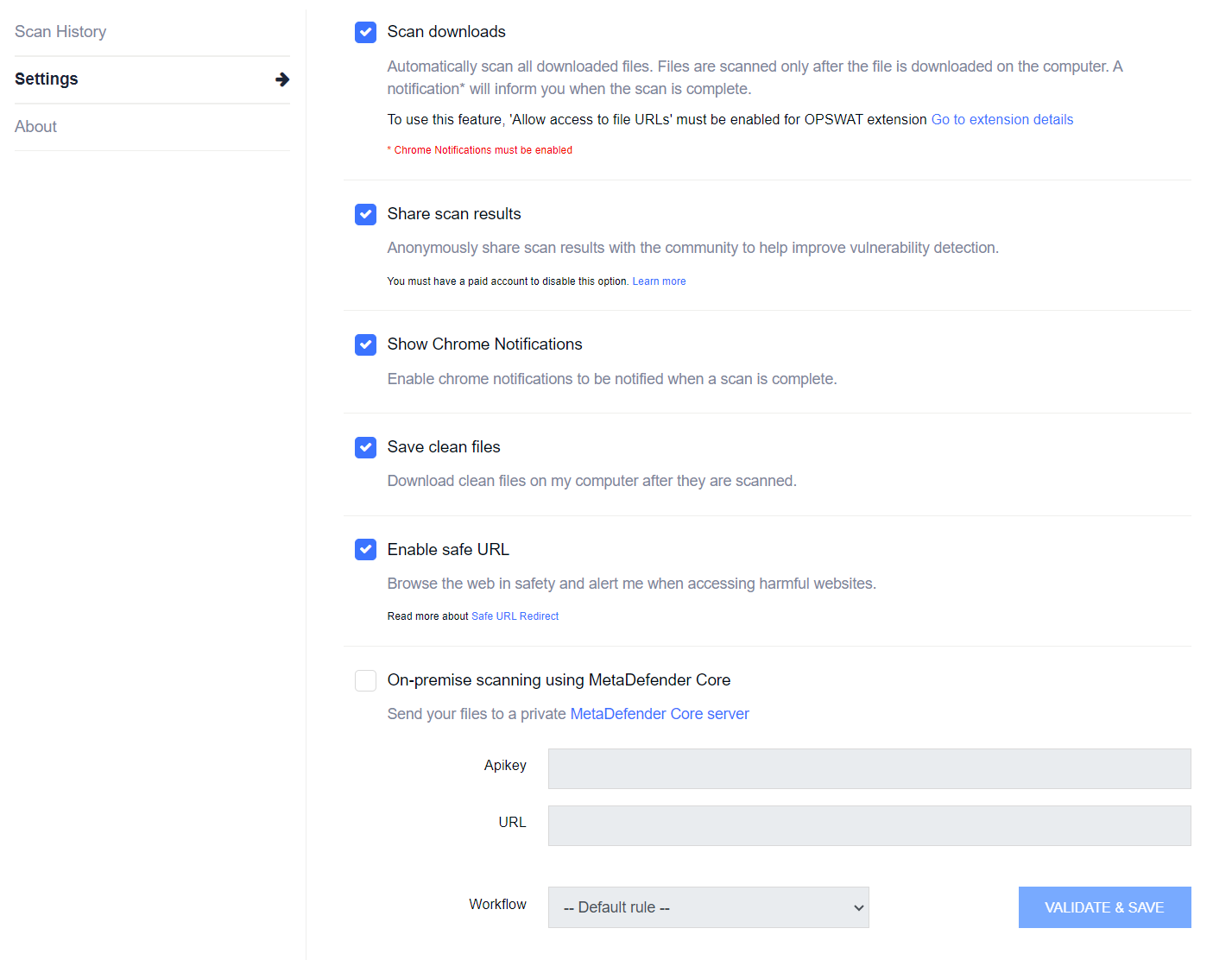Screen dimensions: 1232x960
Task: Click the red Chrome Notifications must be enabled note
Action: [480, 150]
